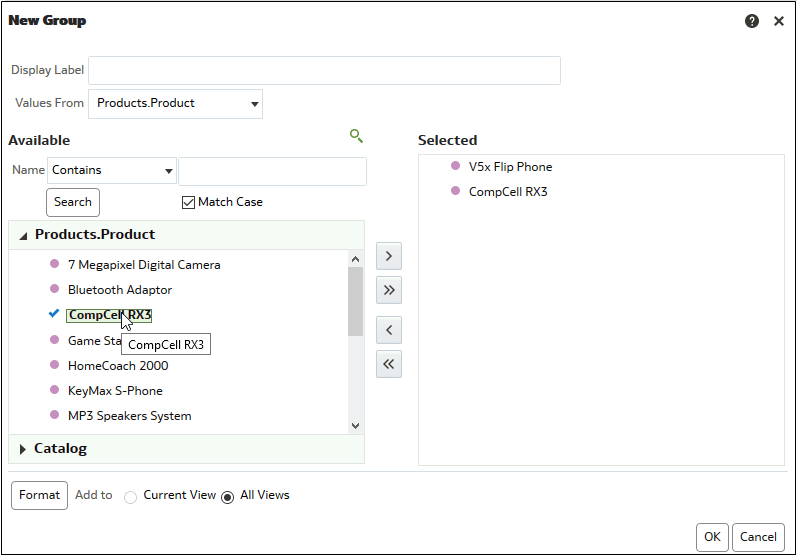
Task: Click the blue checkmark beside CompCell RX3
Action: pos(54,314)
